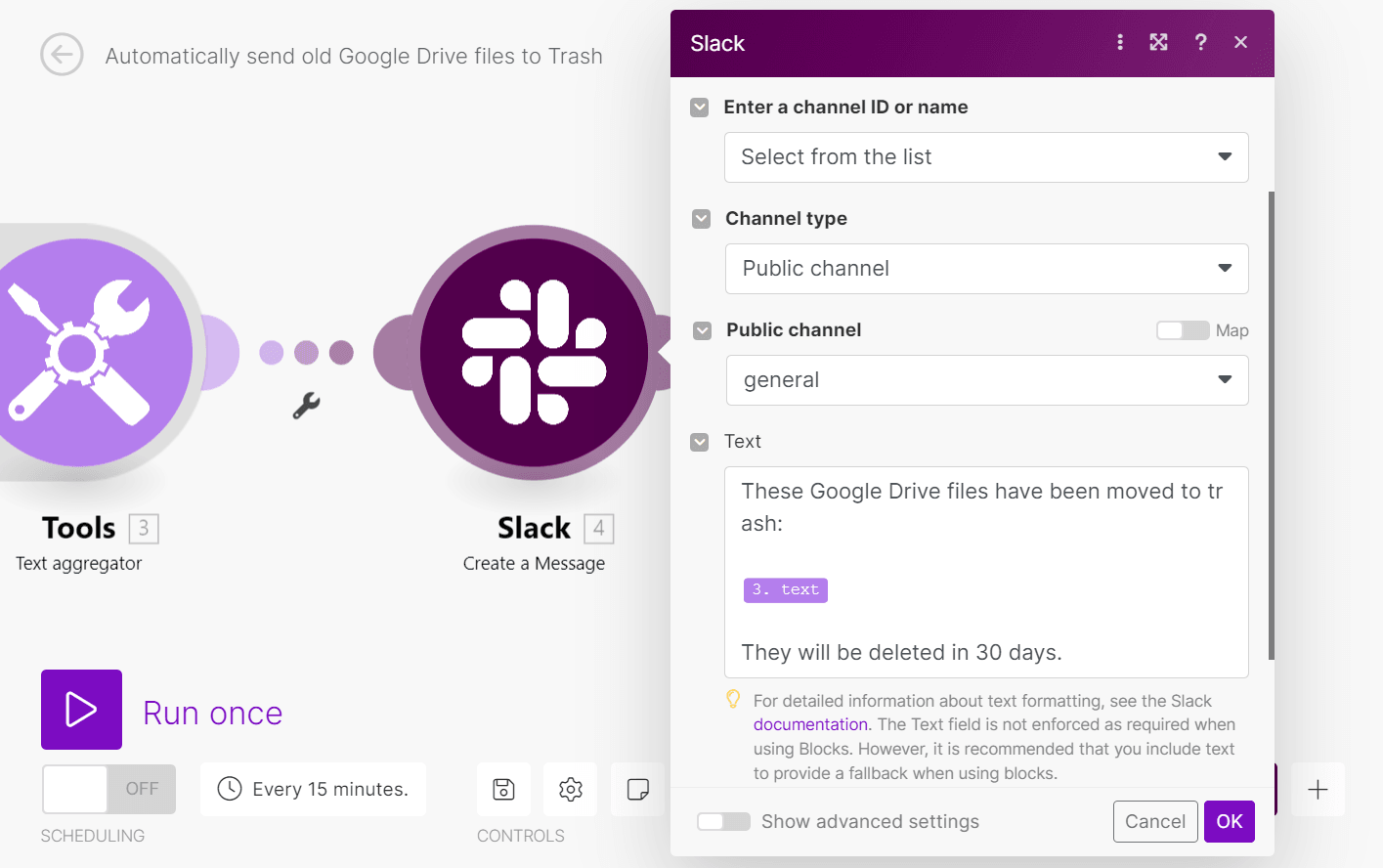Open the save scenario control
Viewport: 1383px width, 868px height.
(x=503, y=789)
